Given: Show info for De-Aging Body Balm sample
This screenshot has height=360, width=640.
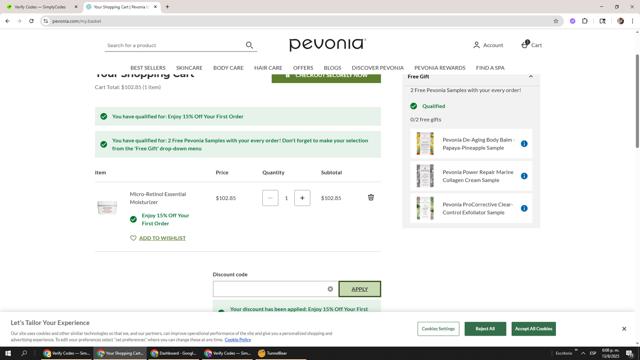Looking at the screenshot, I should click(524, 144).
